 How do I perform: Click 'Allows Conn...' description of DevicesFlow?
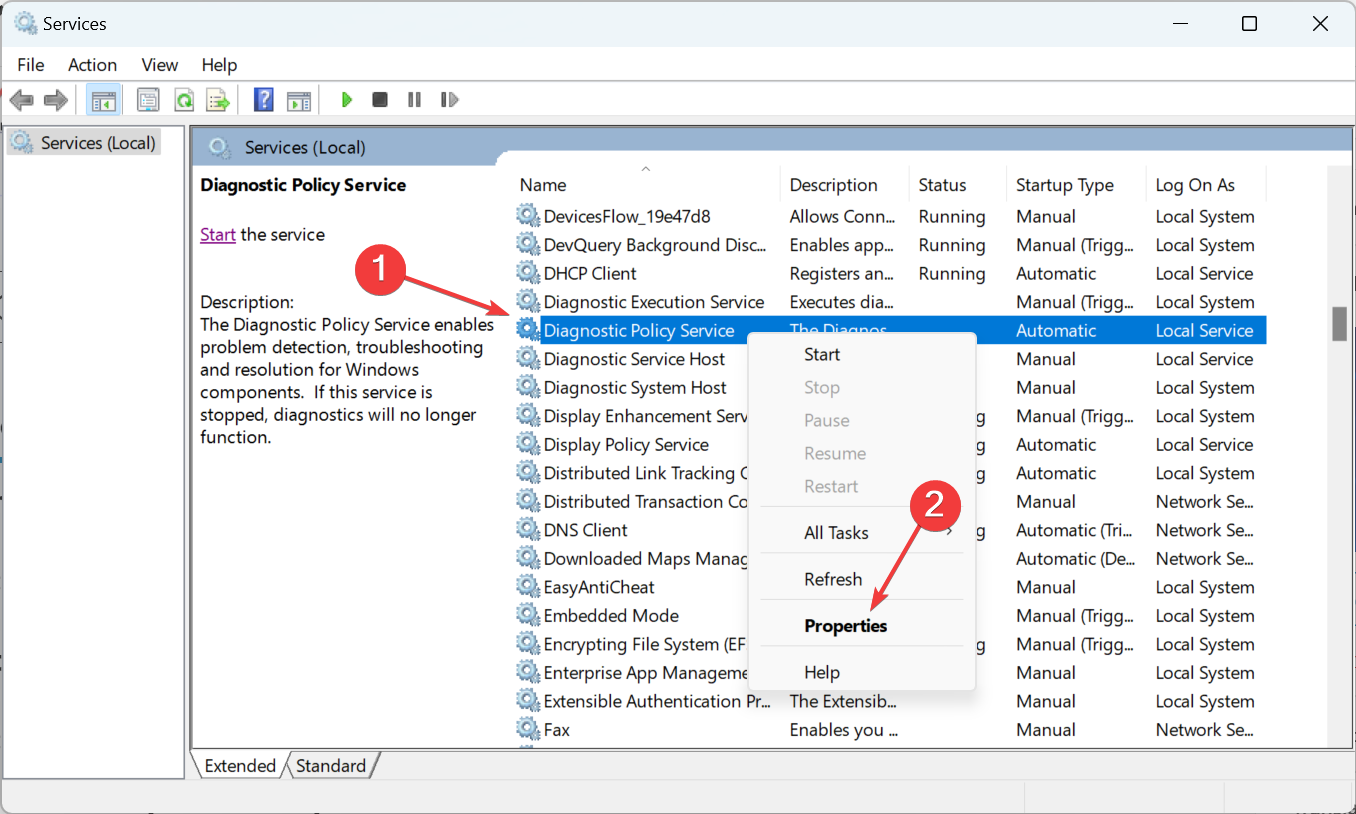[x=843, y=216]
